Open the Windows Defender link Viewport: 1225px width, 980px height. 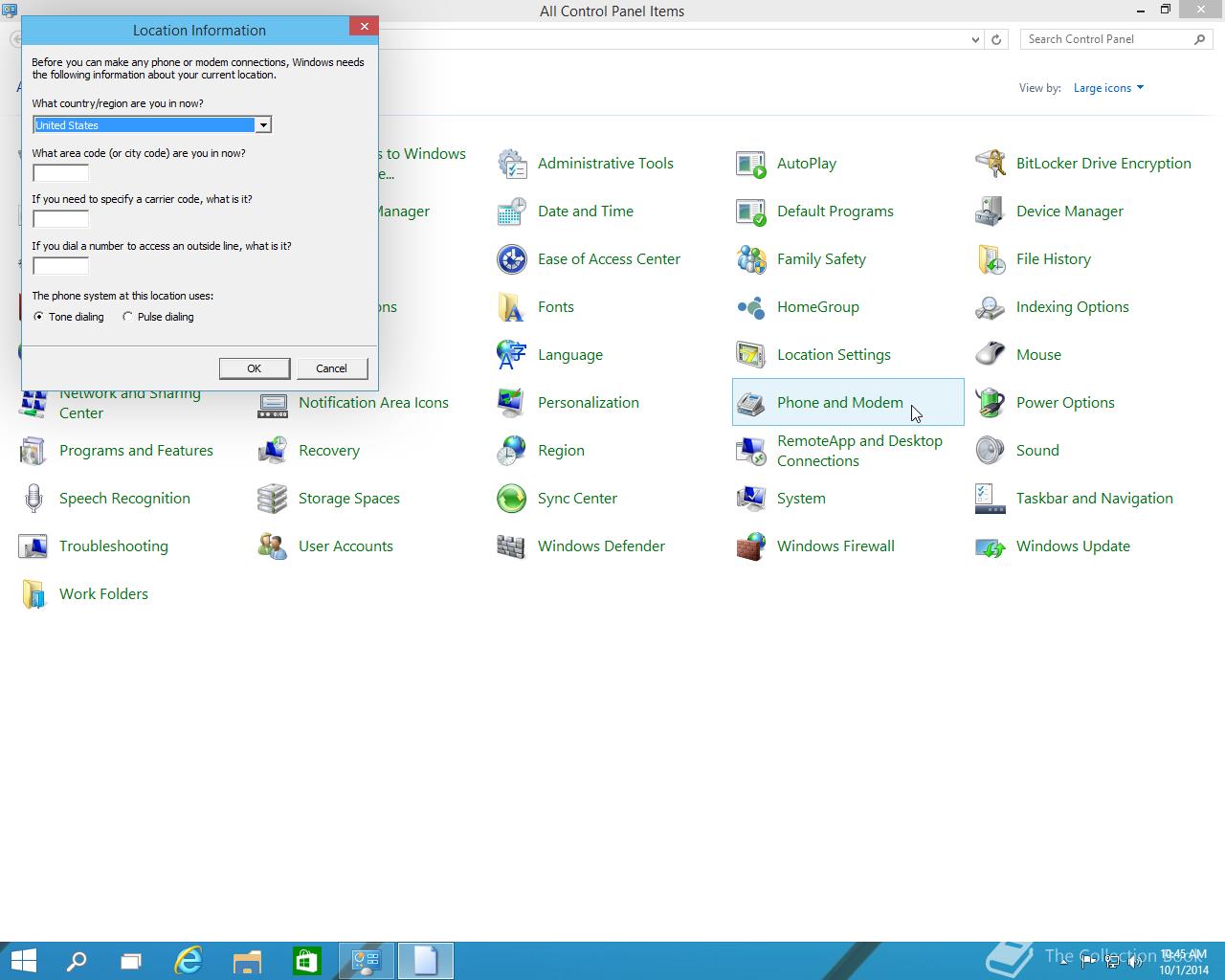click(x=601, y=546)
